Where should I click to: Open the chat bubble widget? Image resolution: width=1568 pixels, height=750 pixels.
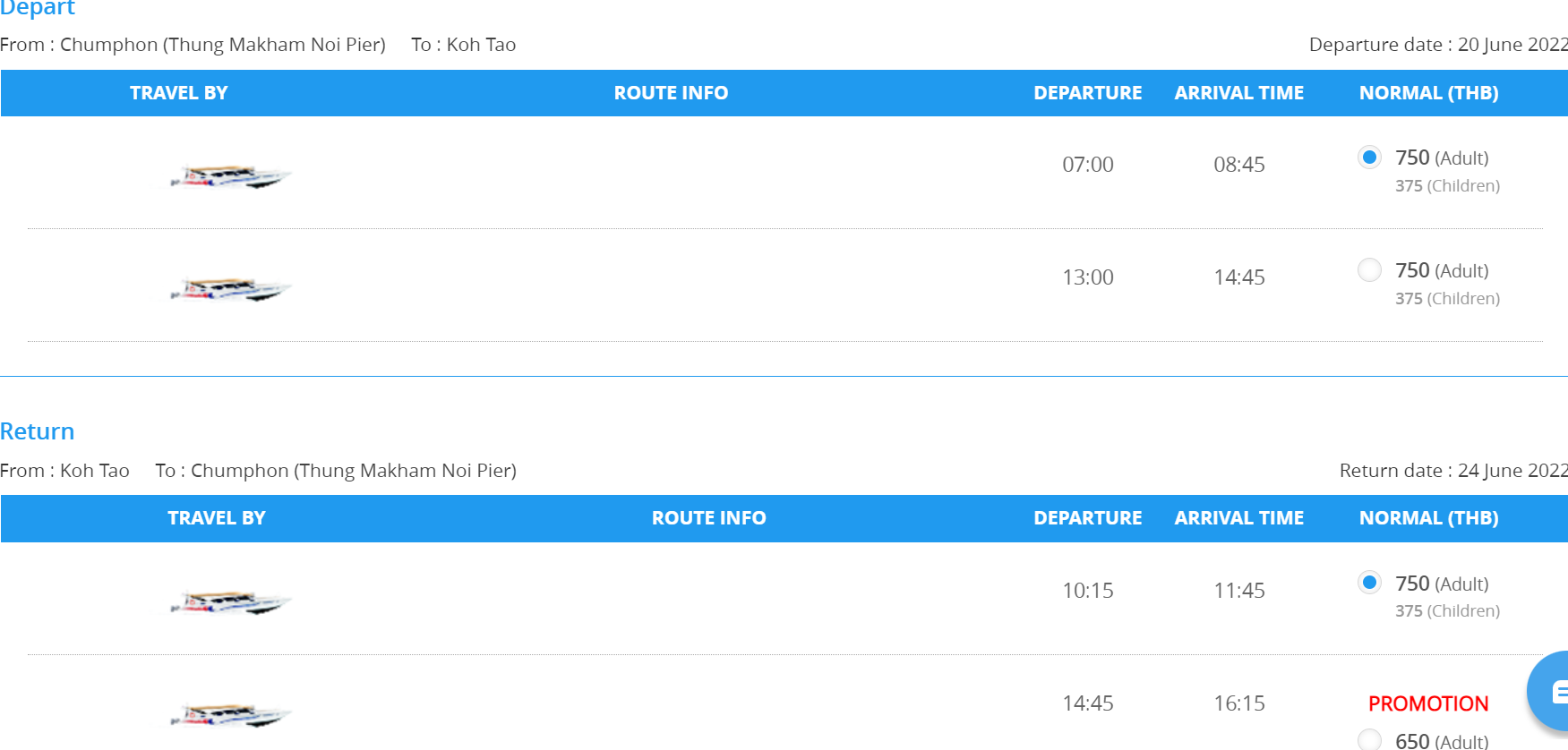click(x=1550, y=692)
